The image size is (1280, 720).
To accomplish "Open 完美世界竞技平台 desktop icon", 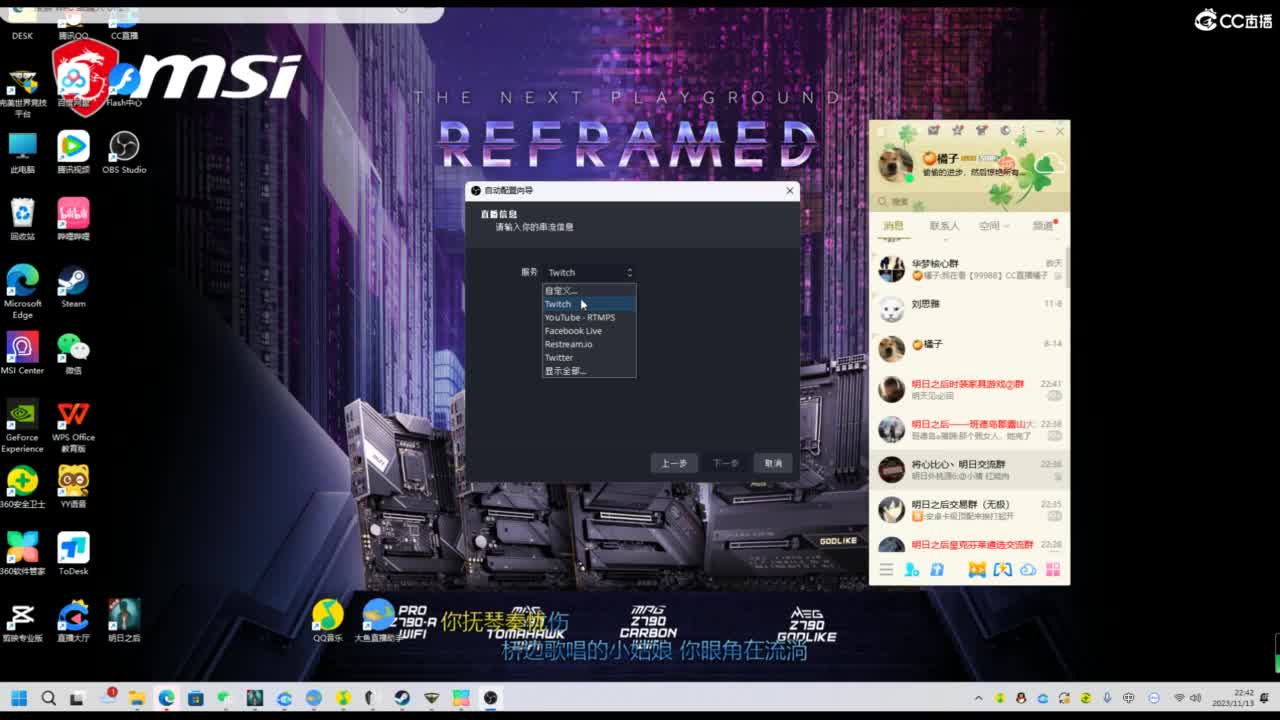I will click(22, 93).
